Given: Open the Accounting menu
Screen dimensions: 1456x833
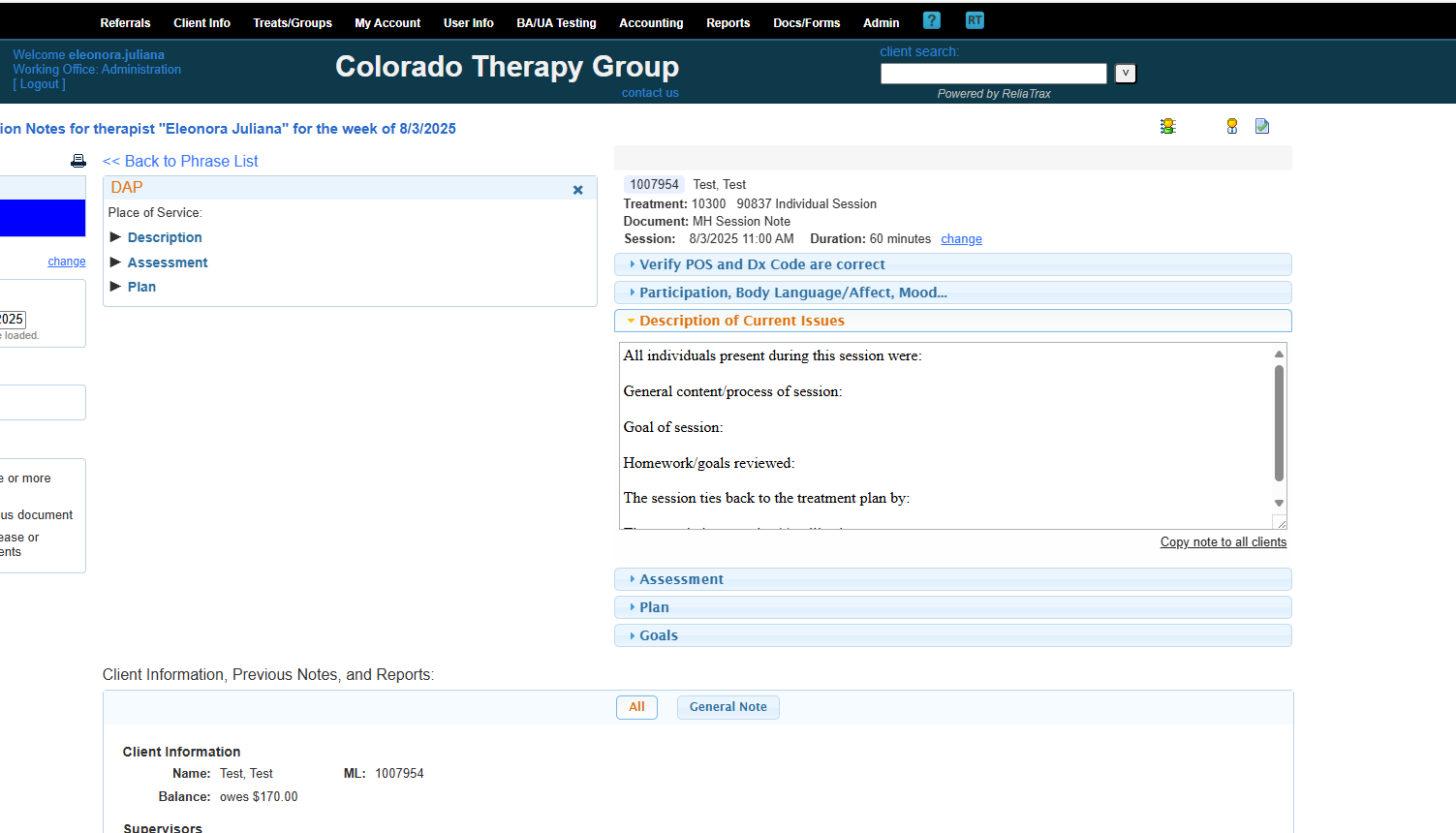Looking at the screenshot, I should (651, 22).
